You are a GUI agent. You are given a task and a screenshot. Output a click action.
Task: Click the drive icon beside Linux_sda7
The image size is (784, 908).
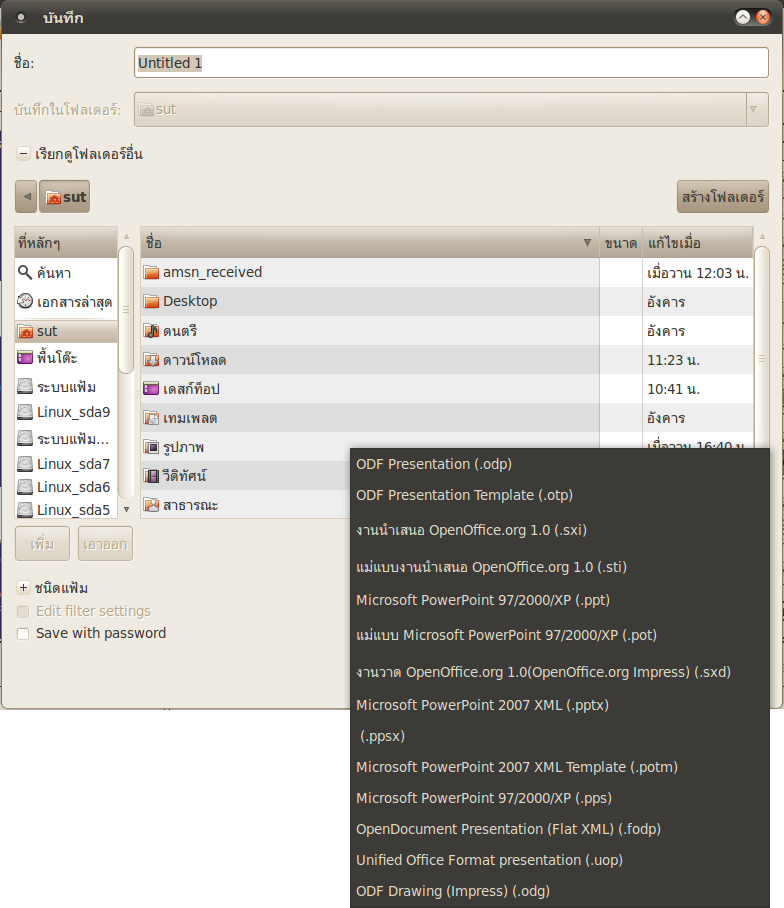pyautogui.click(x=25, y=464)
